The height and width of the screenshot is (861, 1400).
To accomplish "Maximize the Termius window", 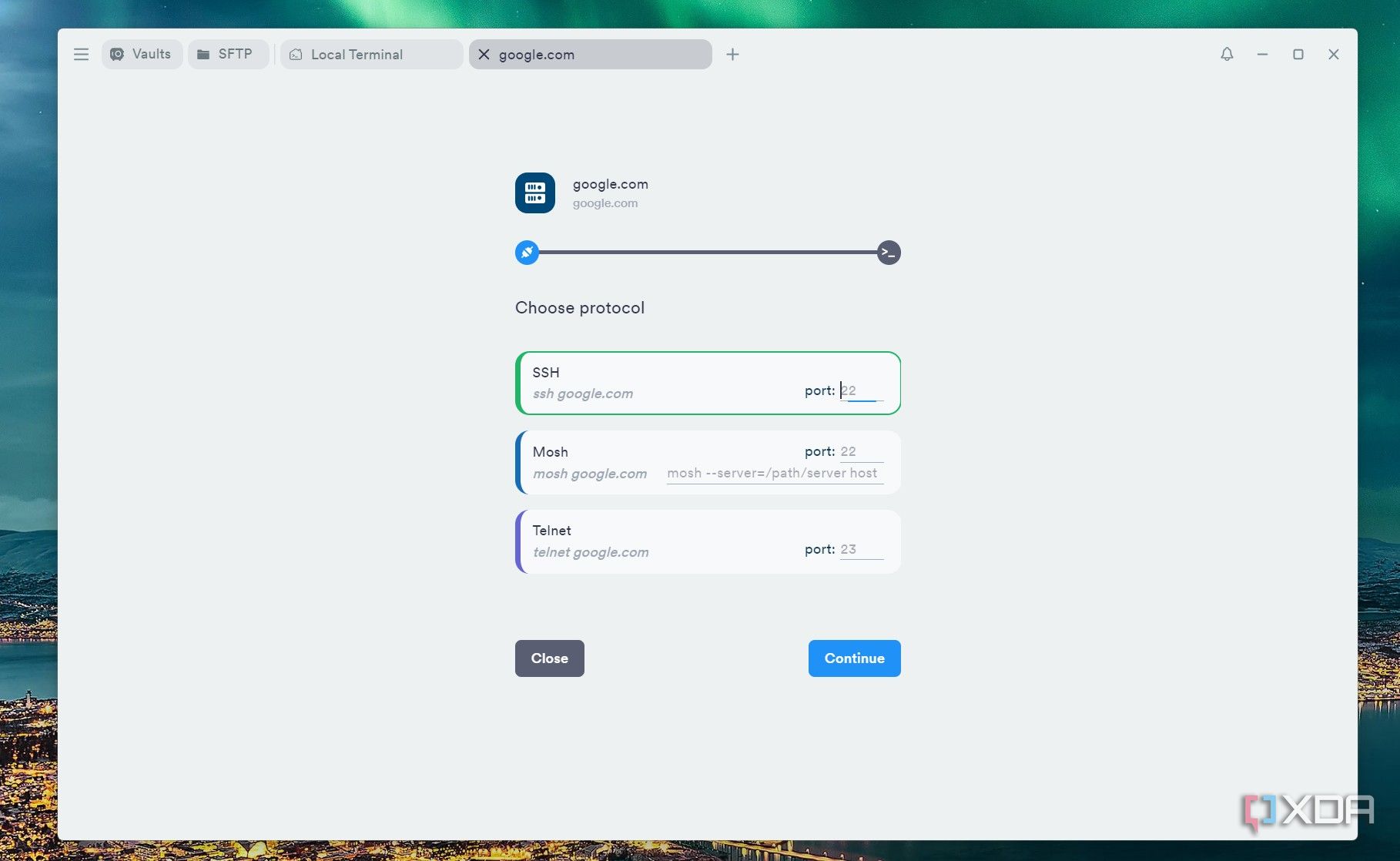I will (1298, 55).
